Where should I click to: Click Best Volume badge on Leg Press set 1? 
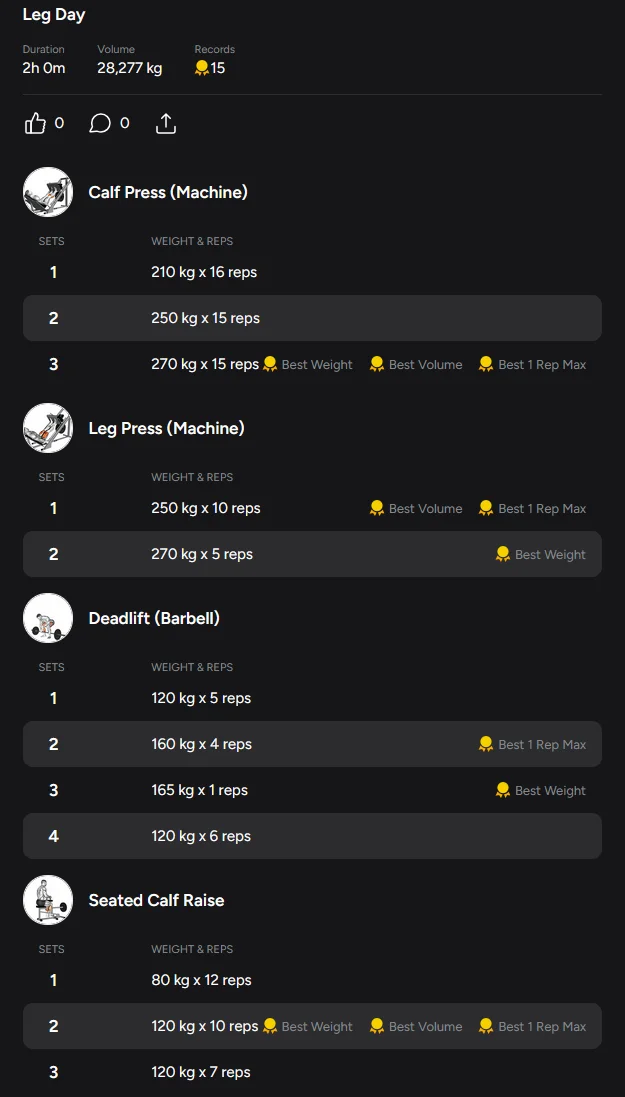[416, 509]
